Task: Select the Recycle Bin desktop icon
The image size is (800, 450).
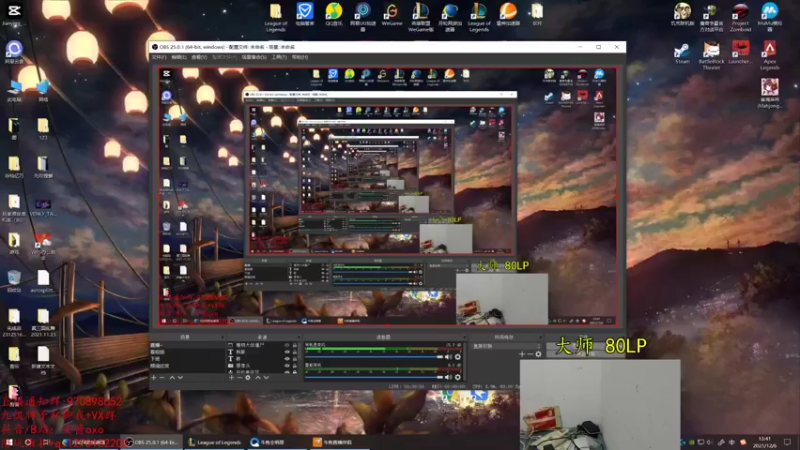Action: tap(14, 281)
